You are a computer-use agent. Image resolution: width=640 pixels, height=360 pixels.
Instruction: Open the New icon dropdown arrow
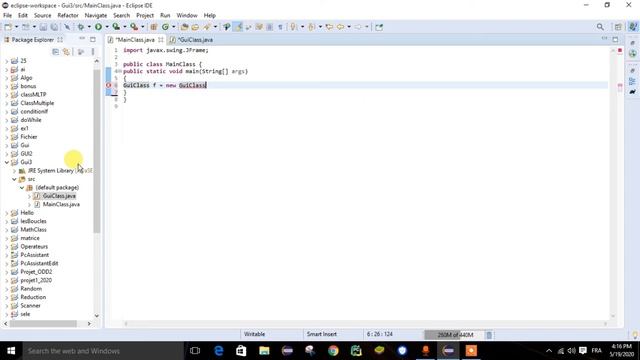[x=16, y=27]
